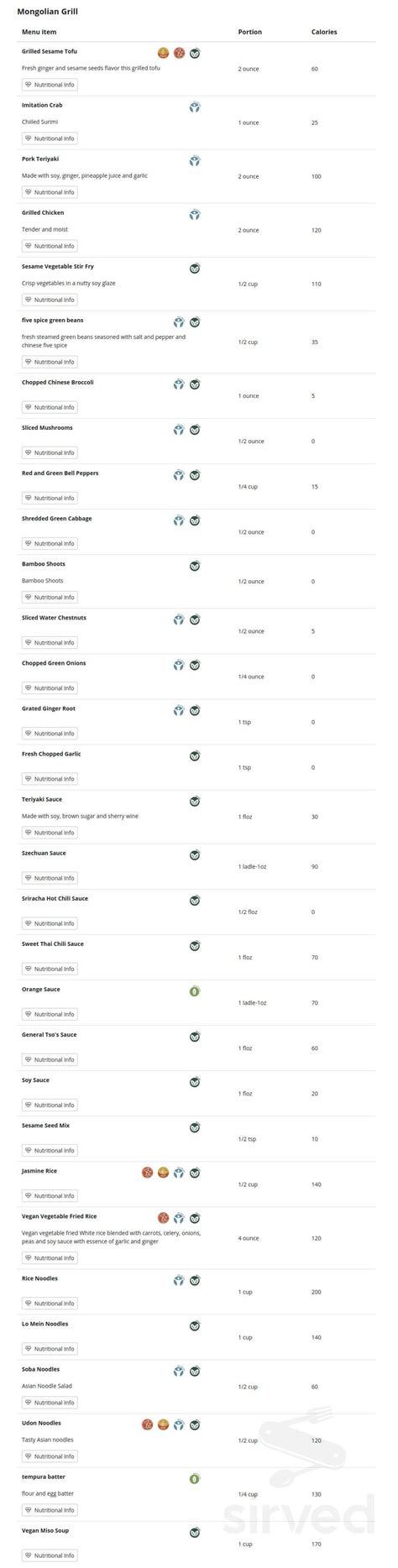Click the green vegetarian icon beside Orange Sauce
Image resolution: width=398 pixels, height=1568 pixels.
(x=195, y=990)
